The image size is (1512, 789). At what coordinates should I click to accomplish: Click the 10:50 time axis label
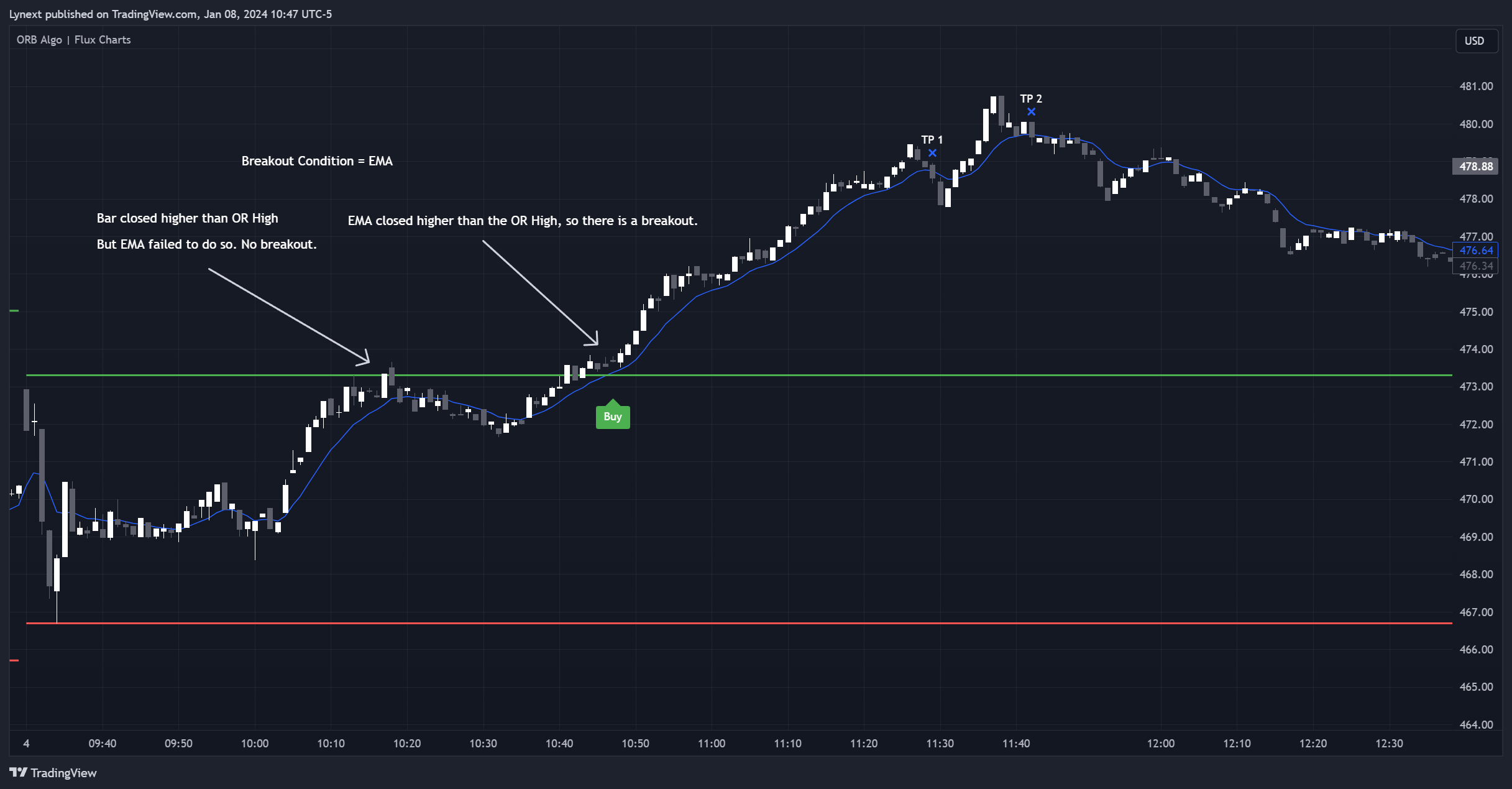[x=636, y=744]
